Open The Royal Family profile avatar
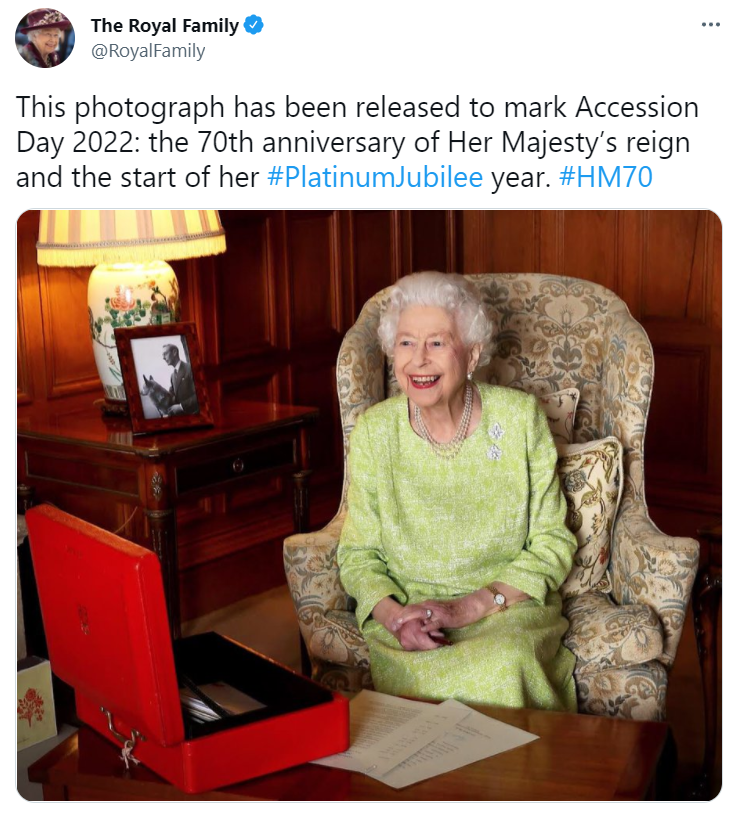 (45, 38)
